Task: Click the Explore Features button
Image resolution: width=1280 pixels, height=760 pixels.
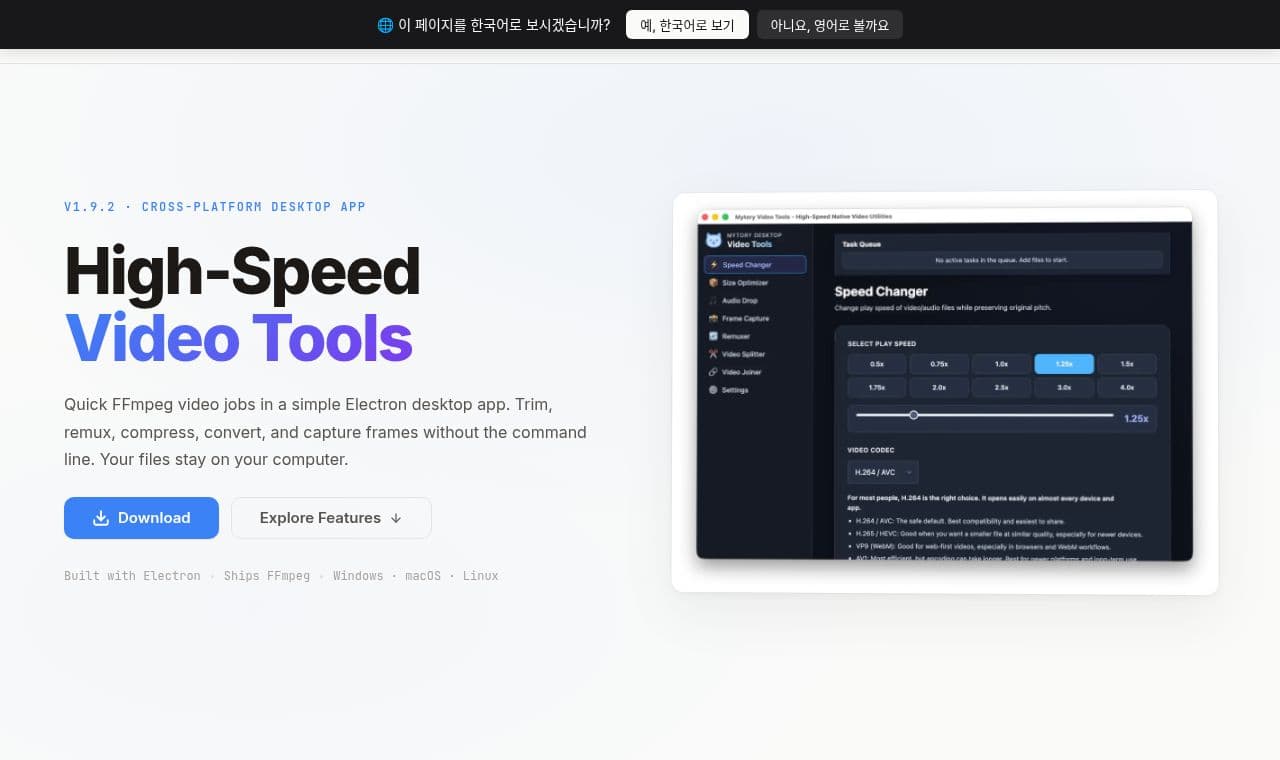Action: [331, 518]
